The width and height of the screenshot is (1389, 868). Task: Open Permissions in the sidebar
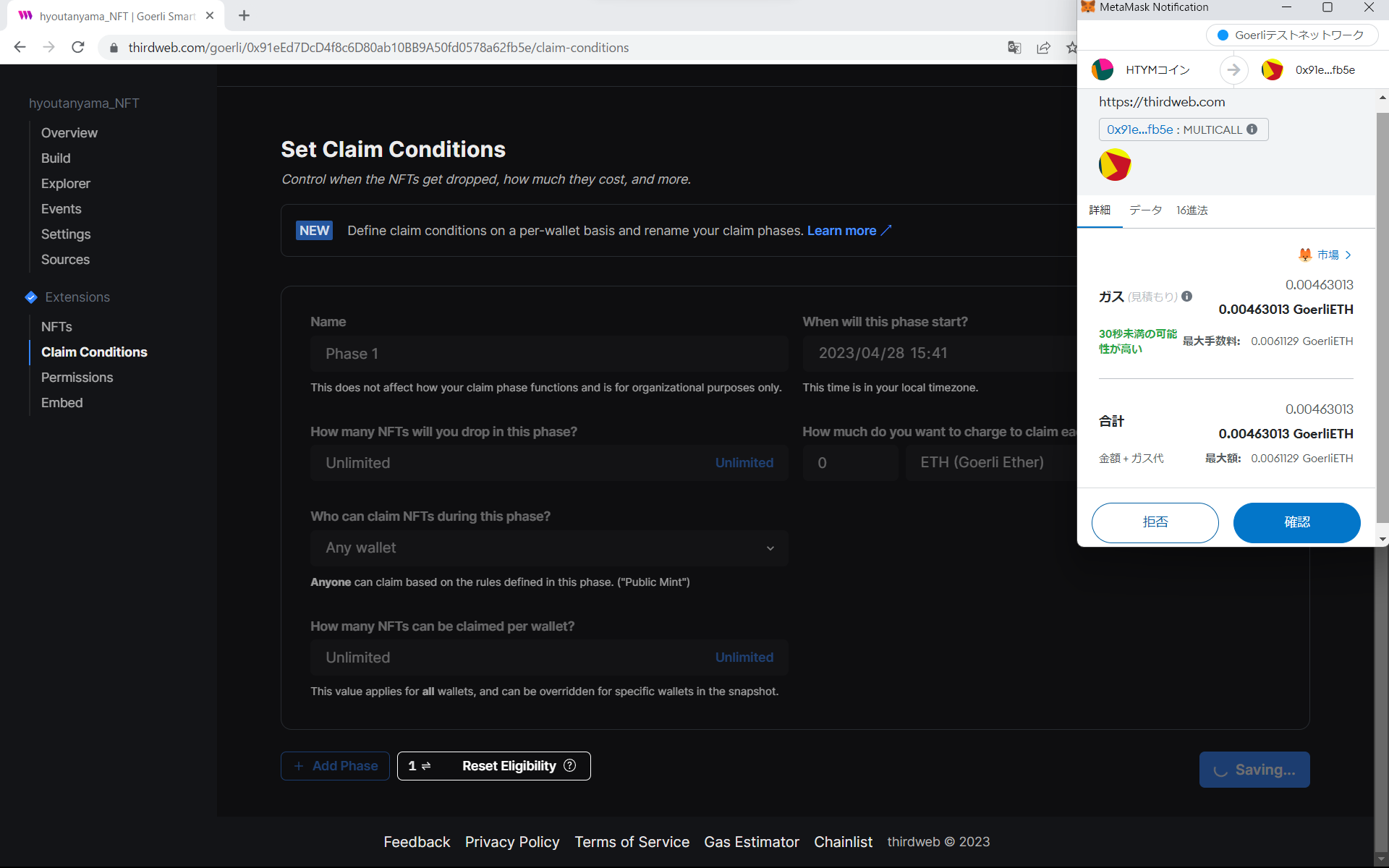tap(77, 378)
